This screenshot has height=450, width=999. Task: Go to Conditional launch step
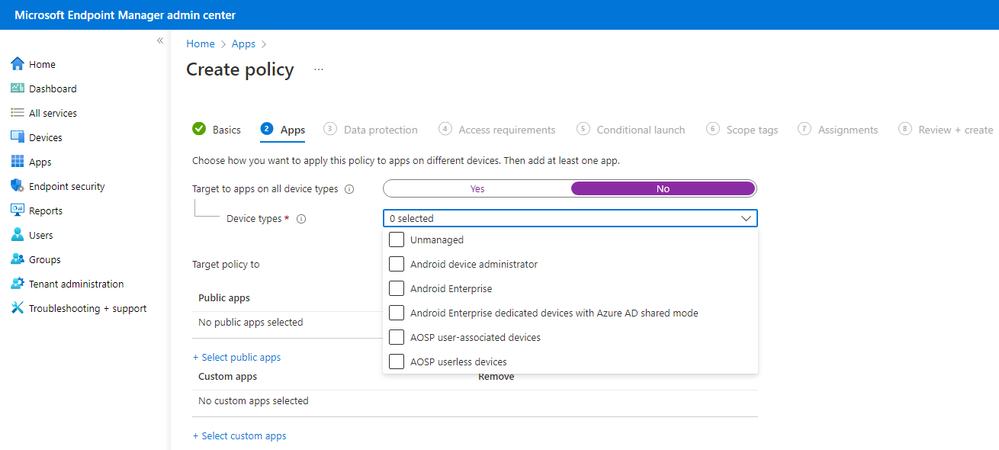pyautogui.click(x=631, y=129)
